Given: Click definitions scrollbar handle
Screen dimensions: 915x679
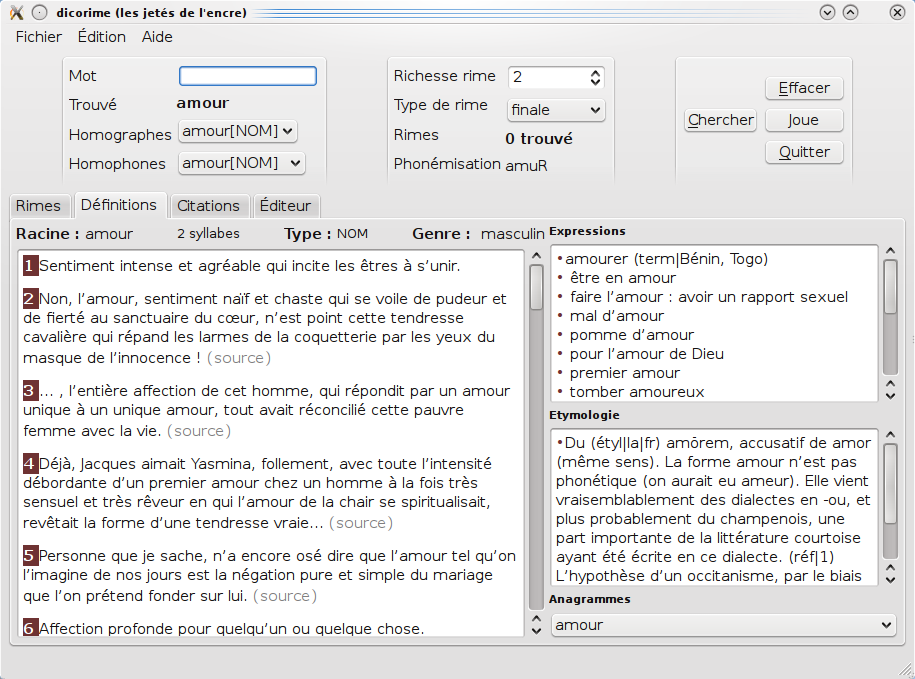Looking at the screenshot, I should [x=536, y=287].
